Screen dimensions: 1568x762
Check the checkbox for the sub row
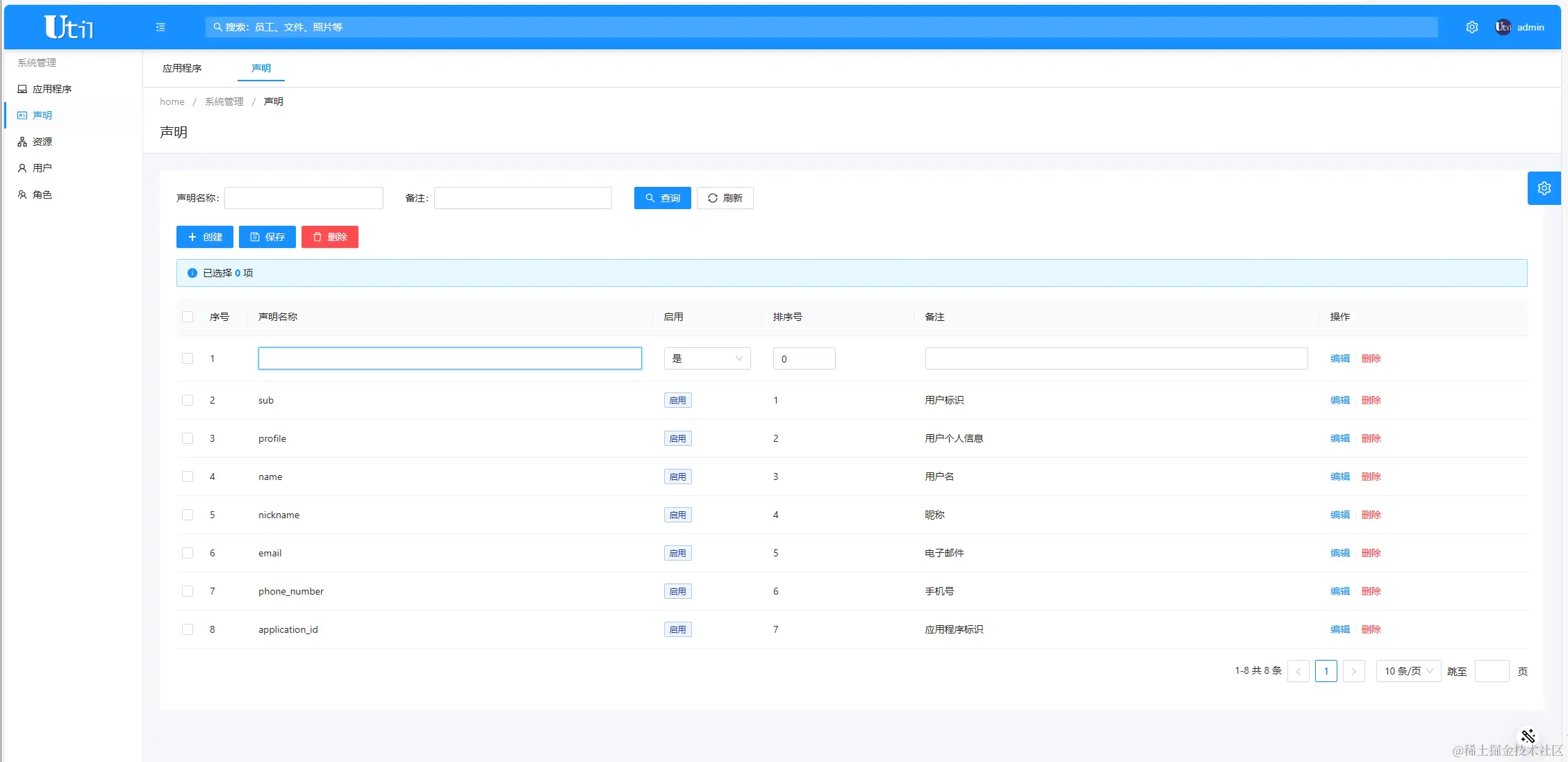pos(188,400)
